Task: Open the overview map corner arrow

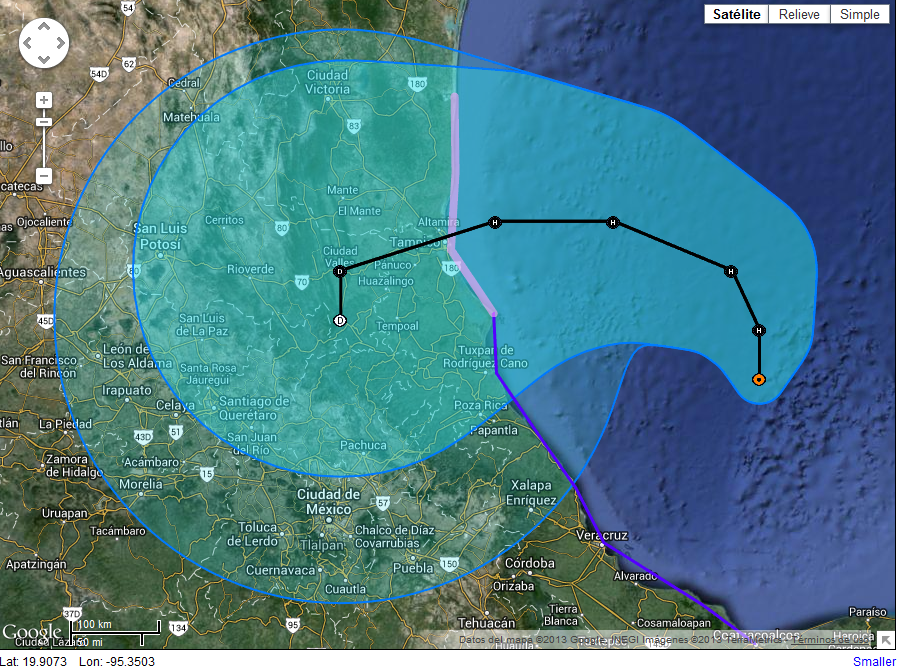Action: click(885, 639)
